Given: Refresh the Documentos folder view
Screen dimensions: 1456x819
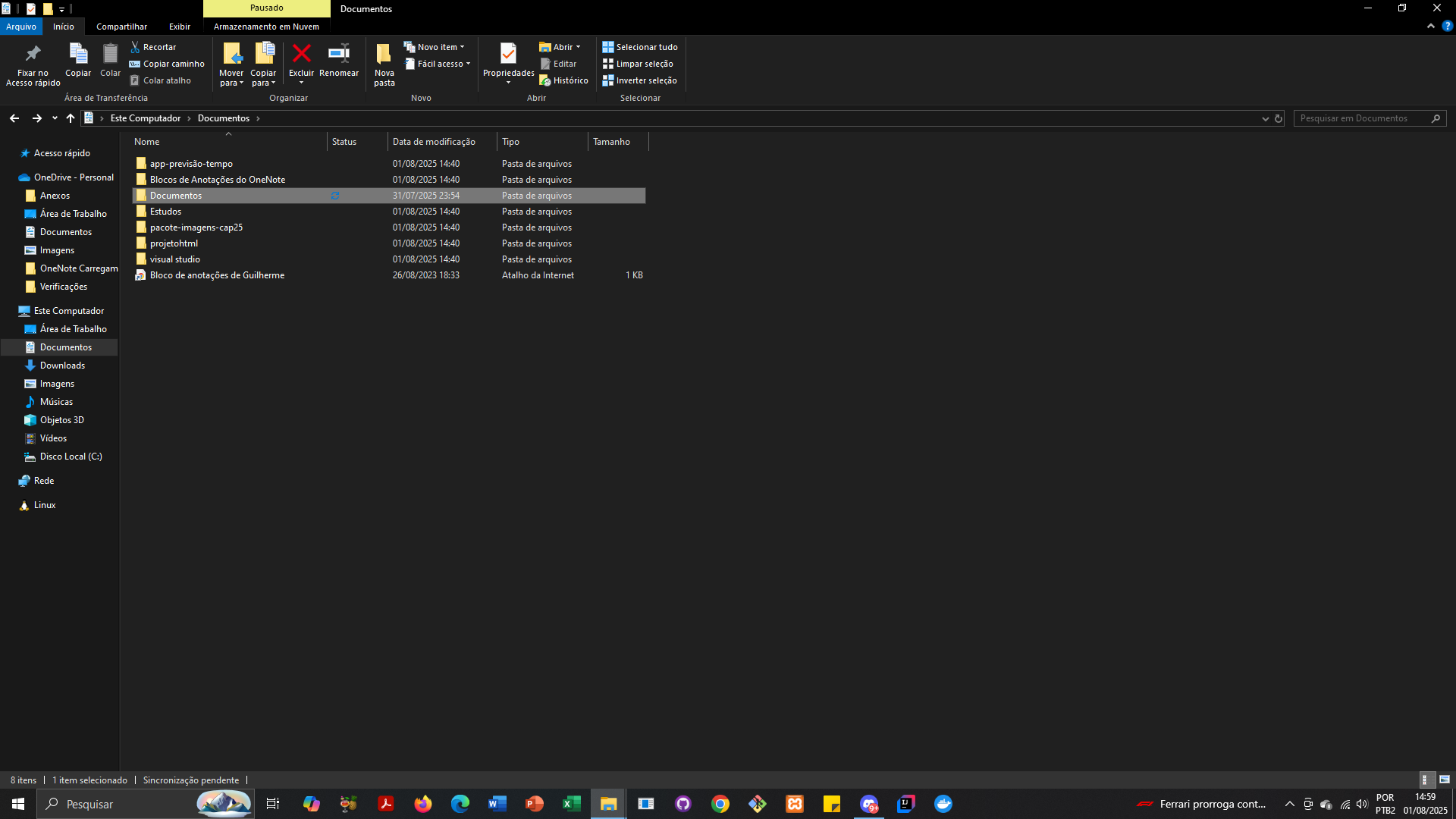Looking at the screenshot, I should pyautogui.click(x=1279, y=118).
